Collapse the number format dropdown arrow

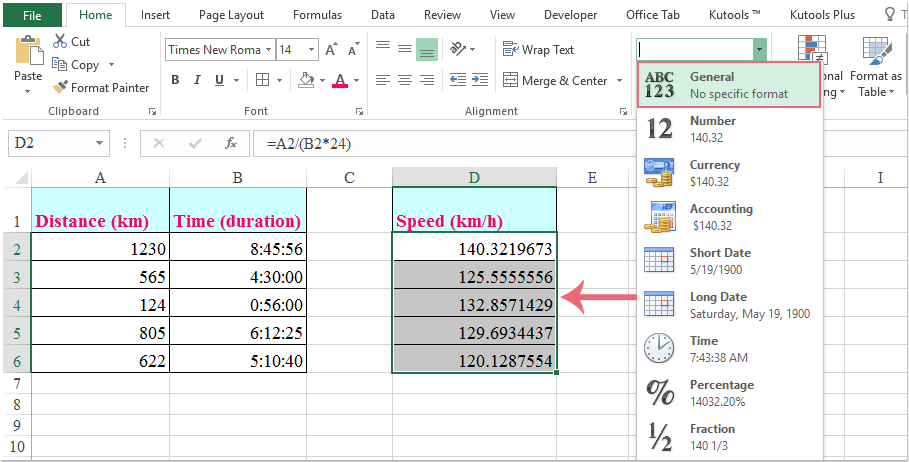pyautogui.click(x=760, y=49)
